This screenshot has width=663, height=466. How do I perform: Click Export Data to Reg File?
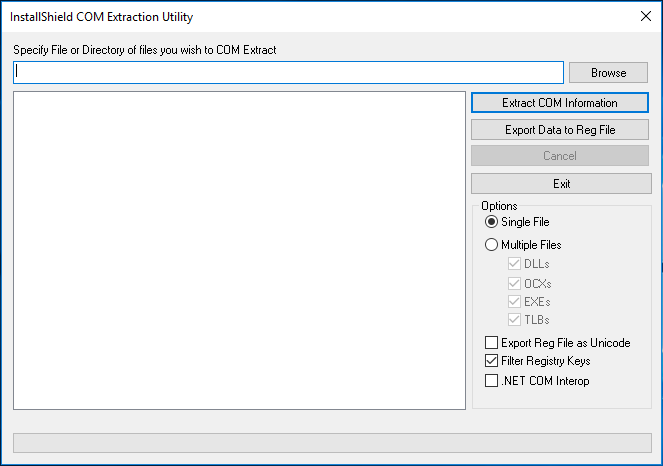(x=560, y=130)
